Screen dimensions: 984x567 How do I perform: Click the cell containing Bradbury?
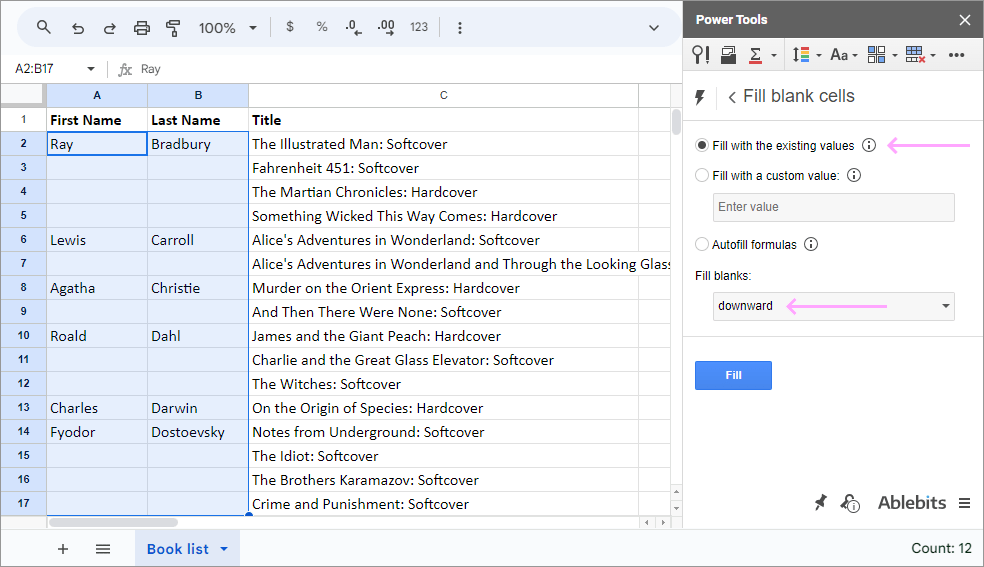pyautogui.click(x=198, y=144)
